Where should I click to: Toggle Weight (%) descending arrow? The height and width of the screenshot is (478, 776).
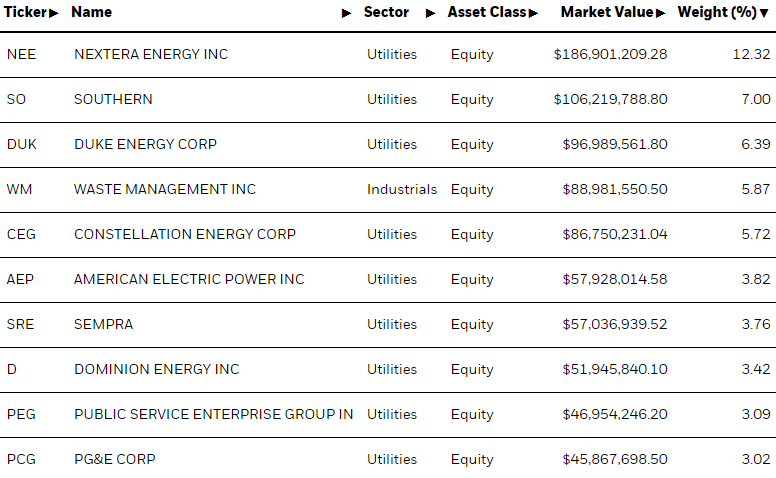pyautogui.click(x=764, y=13)
